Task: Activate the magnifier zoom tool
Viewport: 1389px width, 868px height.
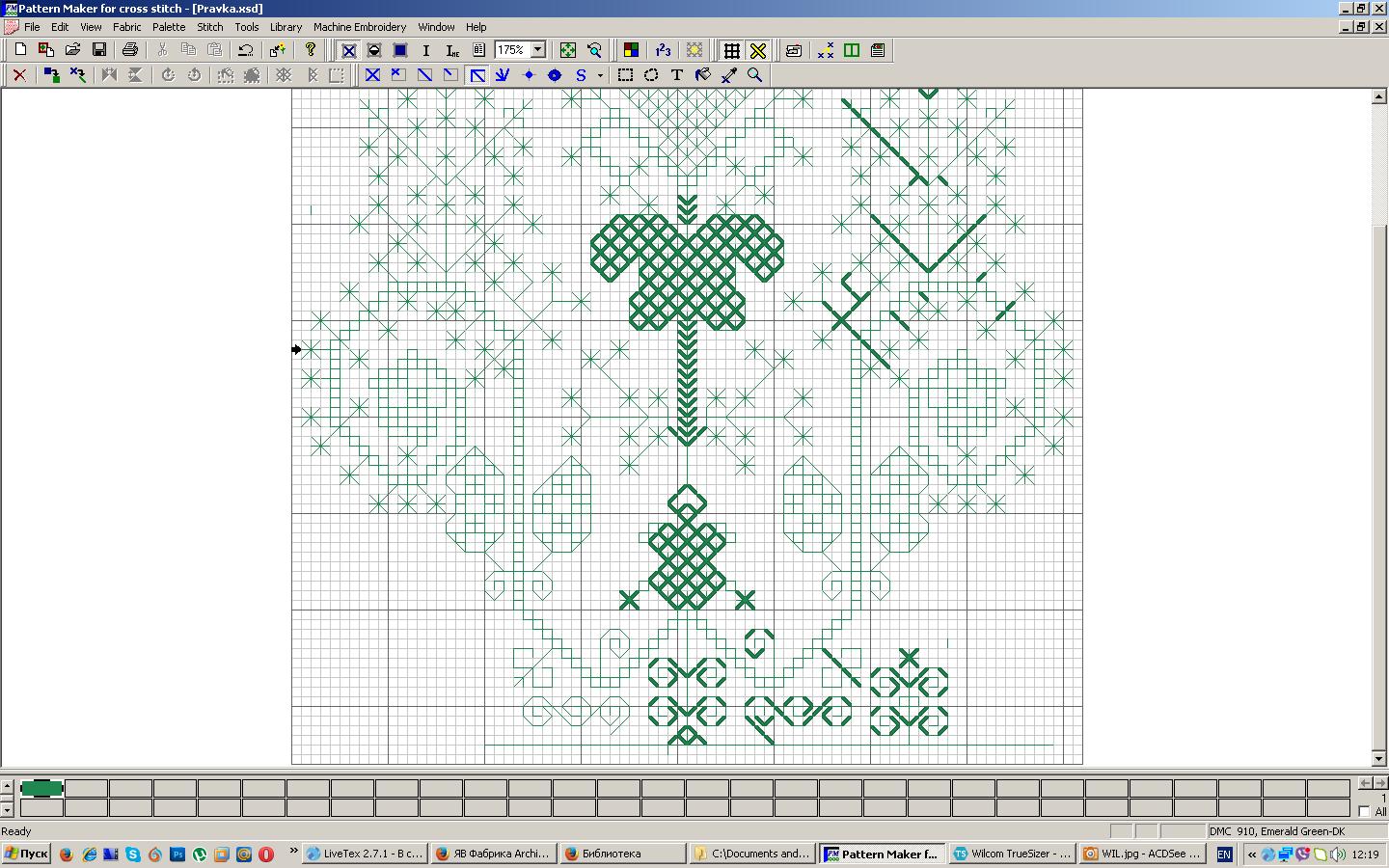Action: pyautogui.click(x=755, y=75)
